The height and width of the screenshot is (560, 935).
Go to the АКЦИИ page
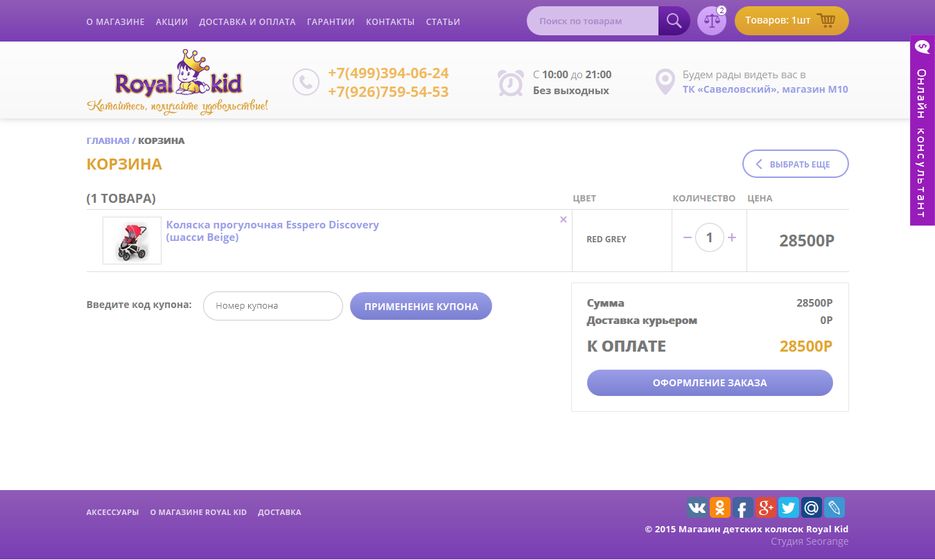(172, 21)
